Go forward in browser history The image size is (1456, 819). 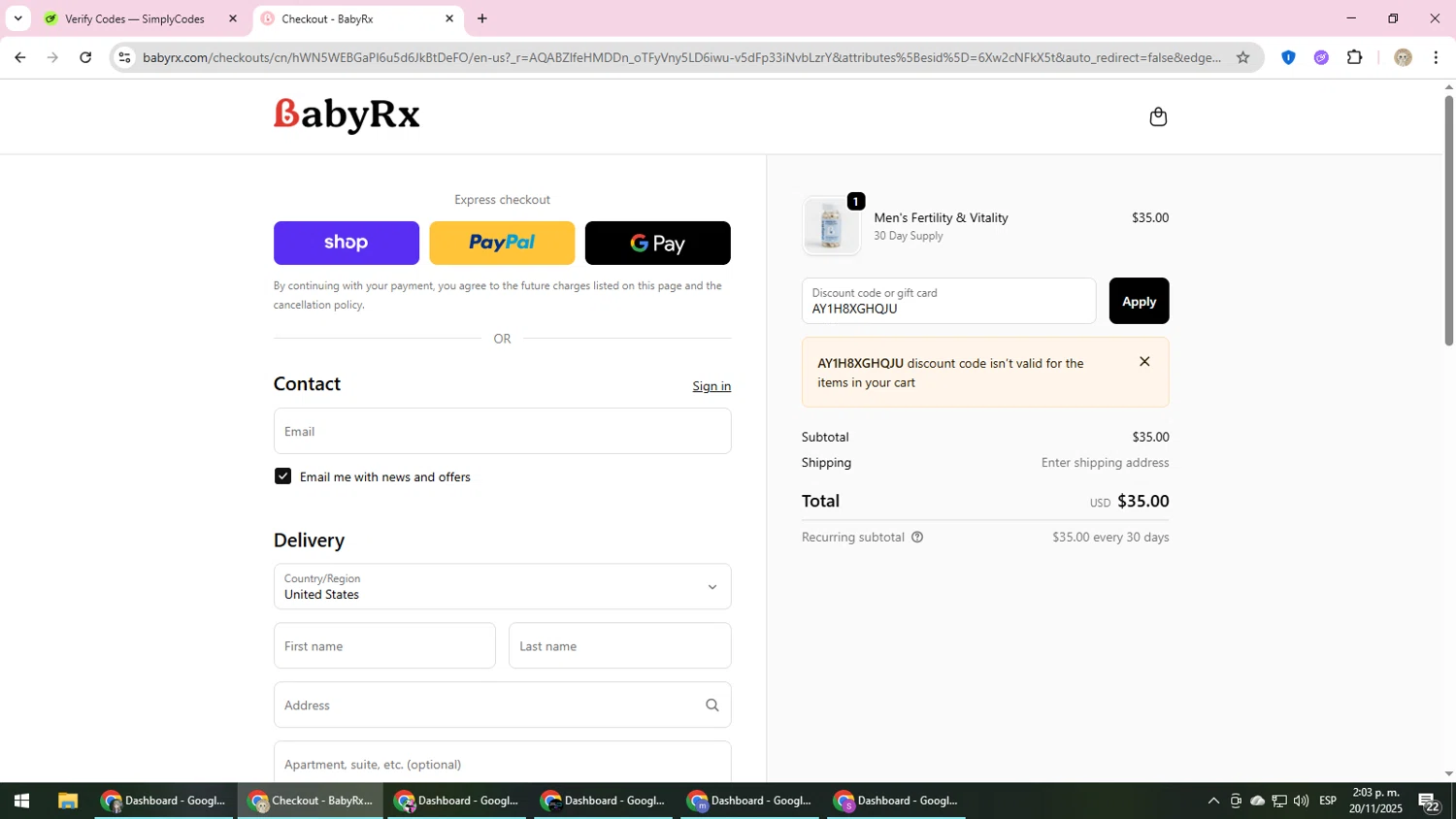(52, 57)
